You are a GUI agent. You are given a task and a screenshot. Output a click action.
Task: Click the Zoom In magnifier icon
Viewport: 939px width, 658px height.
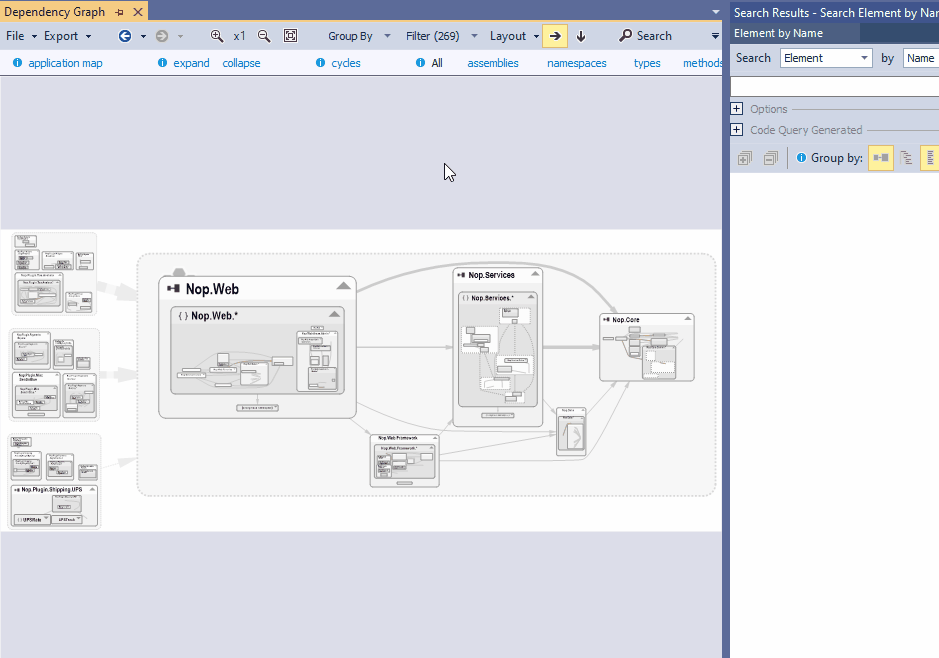point(216,36)
